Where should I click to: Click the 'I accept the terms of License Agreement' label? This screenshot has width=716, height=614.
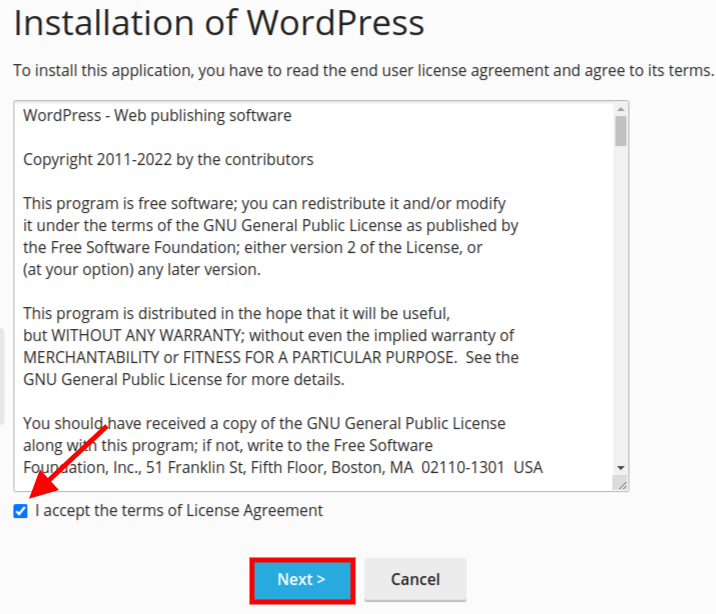click(179, 510)
